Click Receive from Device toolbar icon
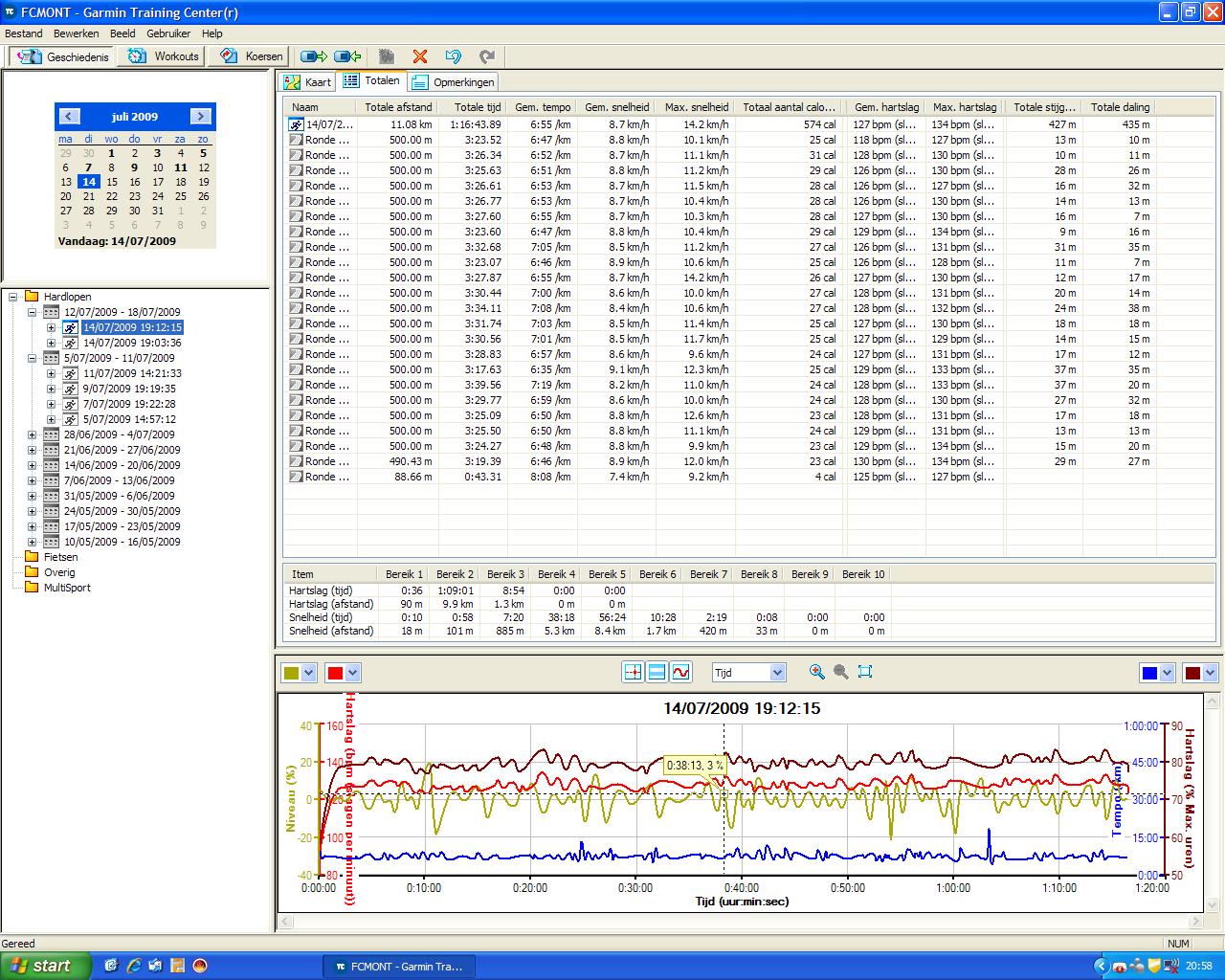The width and height of the screenshot is (1225, 980). click(x=347, y=56)
